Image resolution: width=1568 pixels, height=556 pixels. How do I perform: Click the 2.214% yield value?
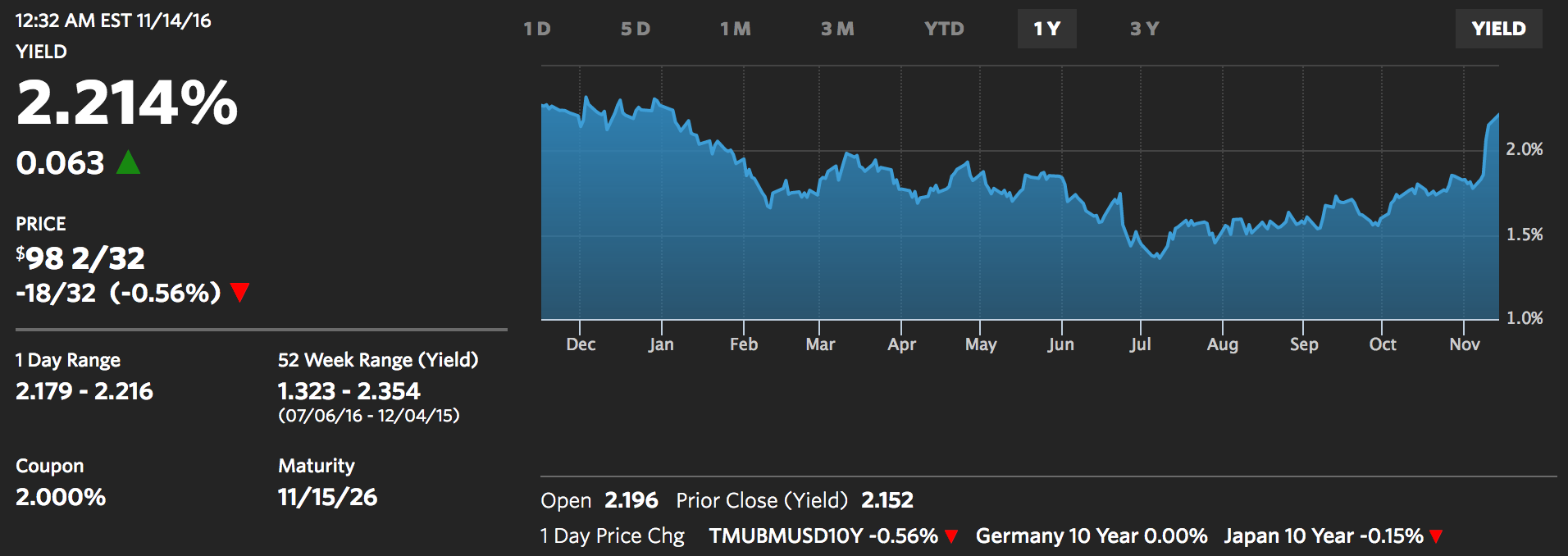pos(127,103)
